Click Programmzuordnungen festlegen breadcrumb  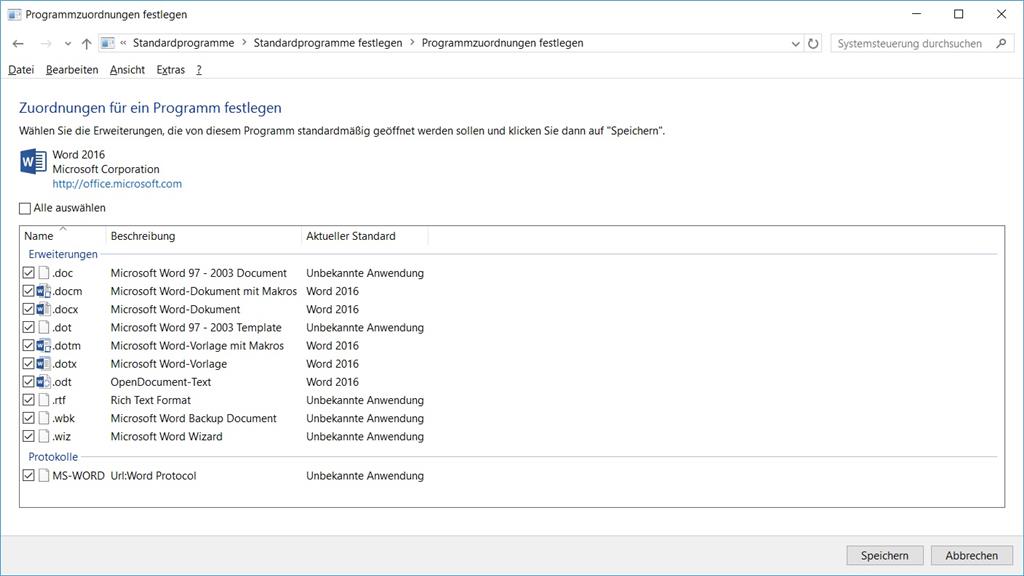pyautogui.click(x=502, y=43)
